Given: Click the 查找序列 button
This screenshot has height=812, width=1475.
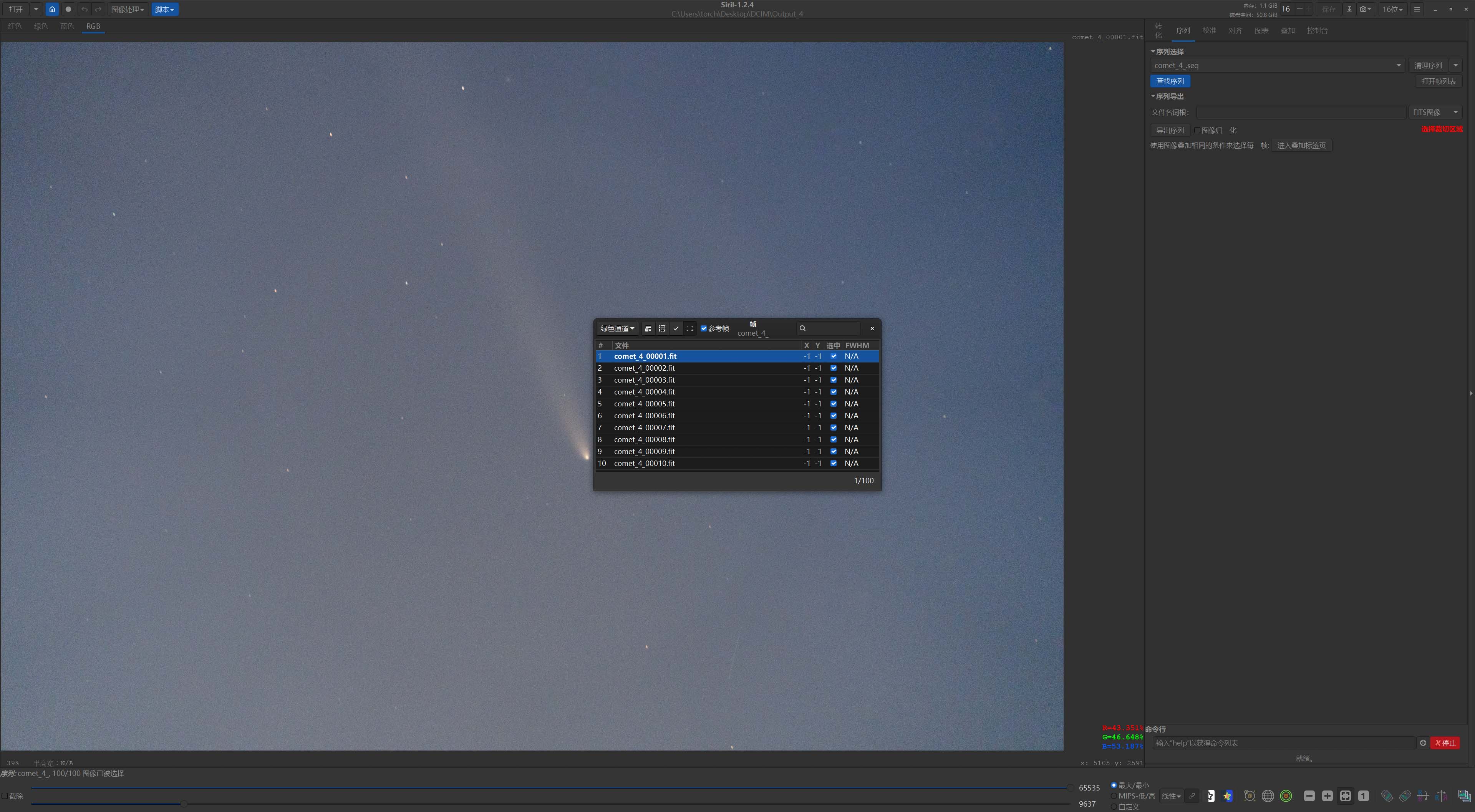Looking at the screenshot, I should (1170, 81).
